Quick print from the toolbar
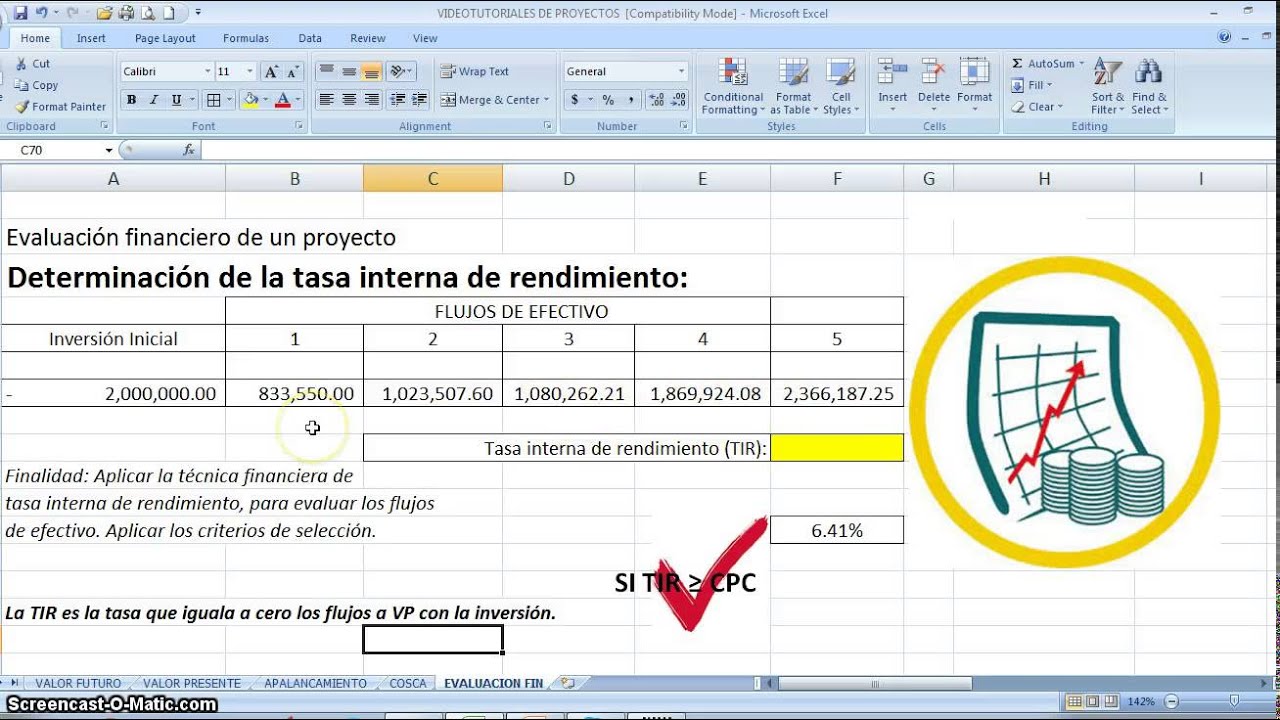Viewport: 1280px width, 720px height. [x=126, y=13]
